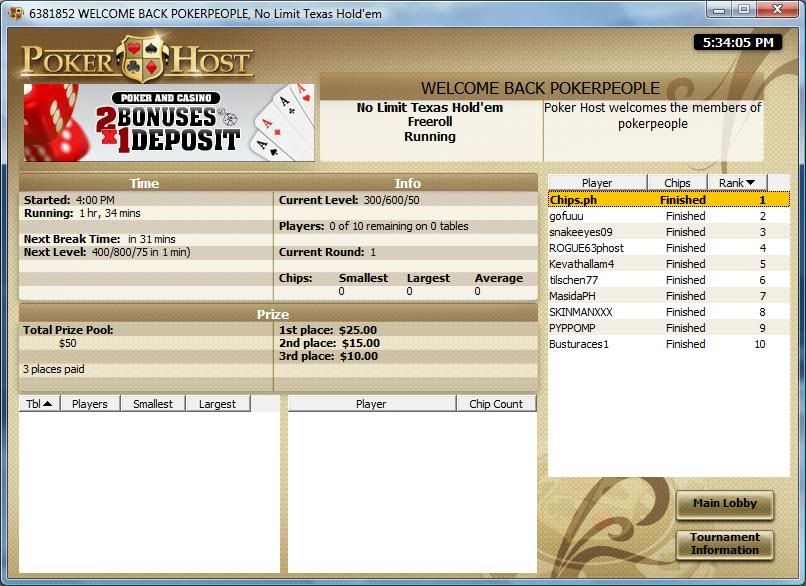The width and height of the screenshot is (806, 586).
Task: Select player Kevathallam4 in standings
Action: 669,264
